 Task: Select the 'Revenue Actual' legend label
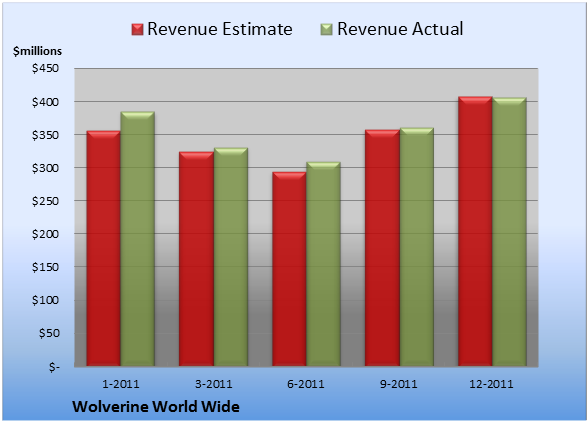(400, 29)
